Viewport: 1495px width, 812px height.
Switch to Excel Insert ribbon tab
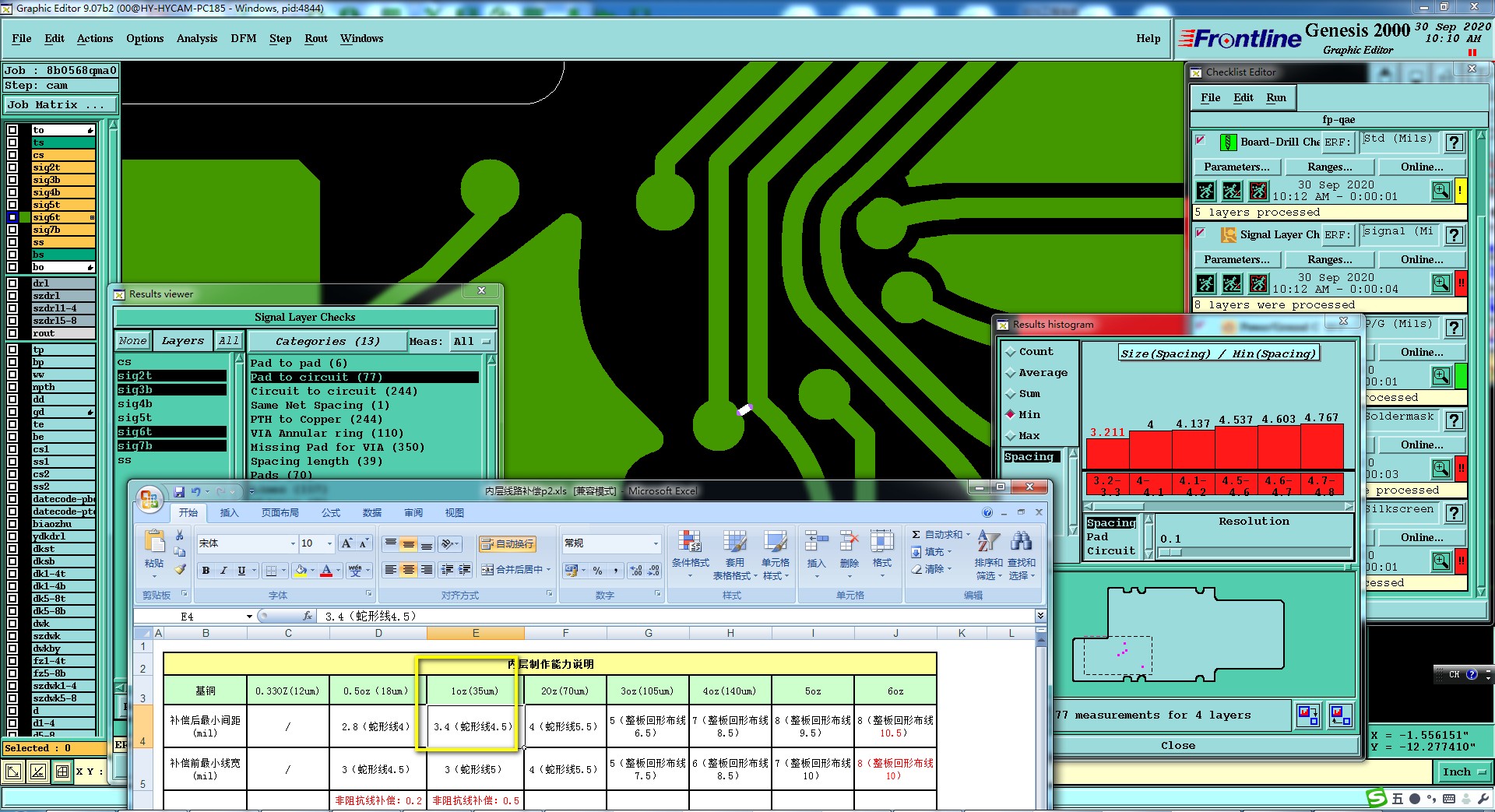coord(229,512)
